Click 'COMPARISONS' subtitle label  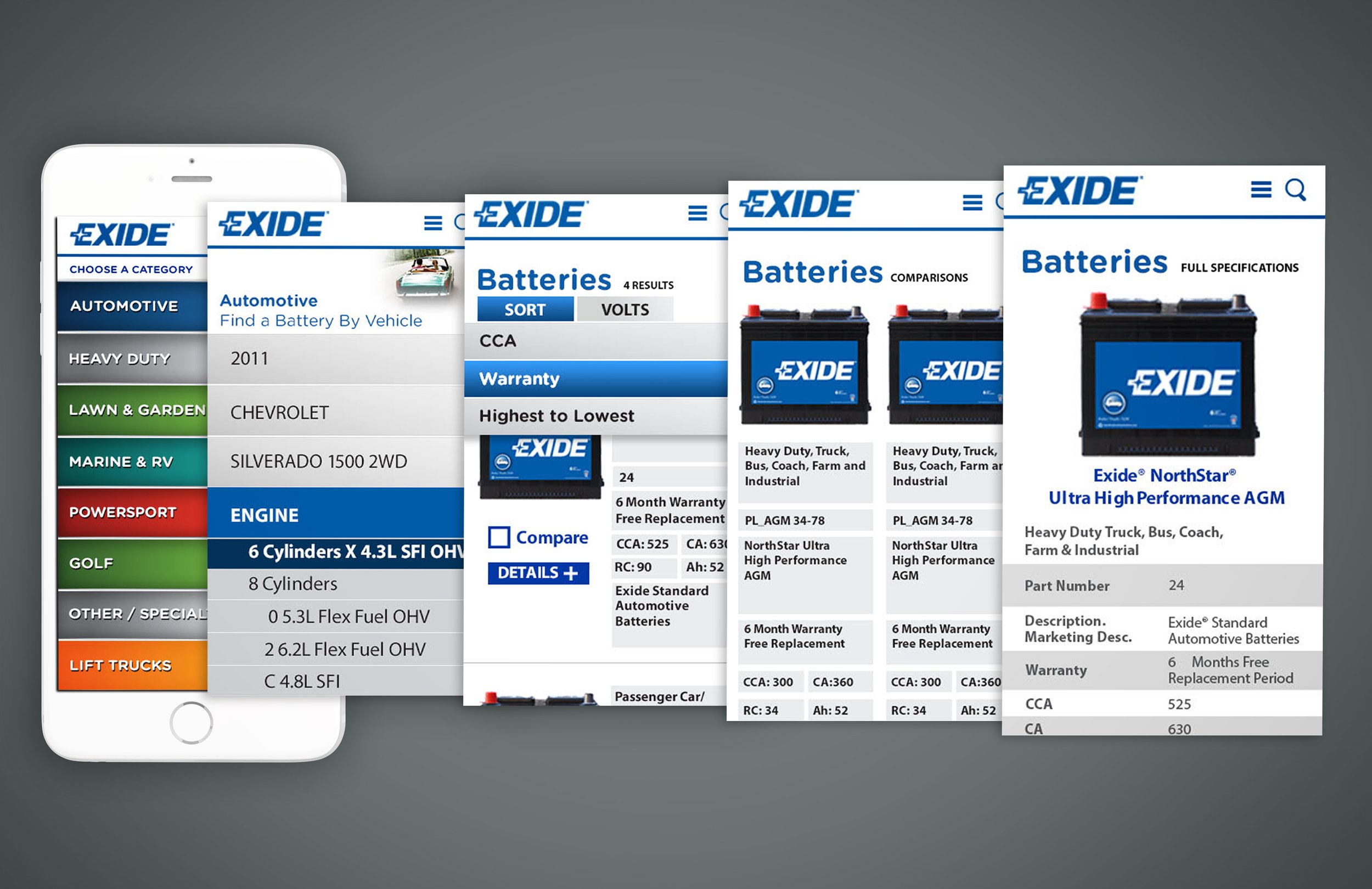[x=929, y=277]
